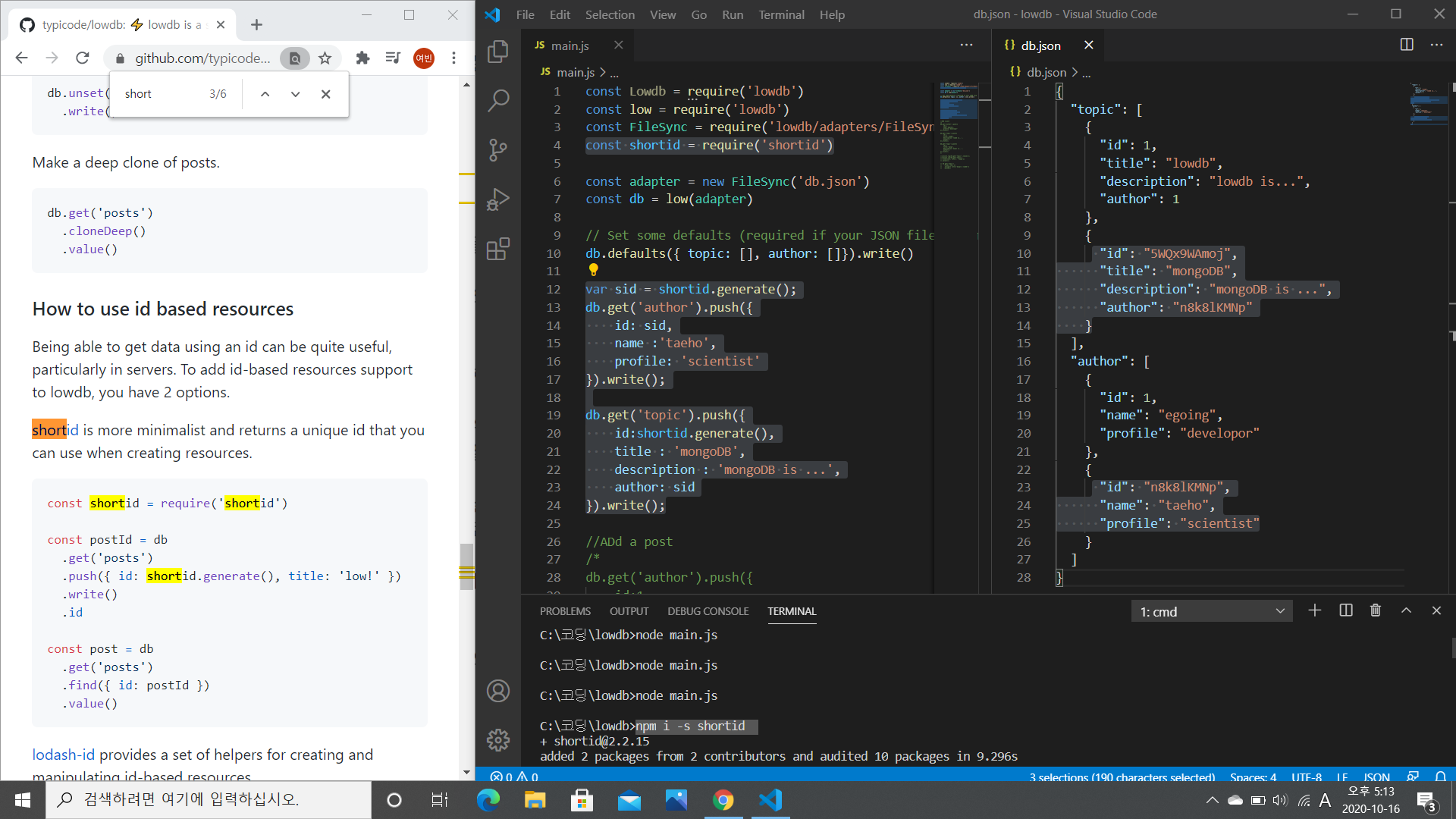Split the db.json editor to the right
Image resolution: width=1456 pixels, height=819 pixels.
pyautogui.click(x=1406, y=45)
